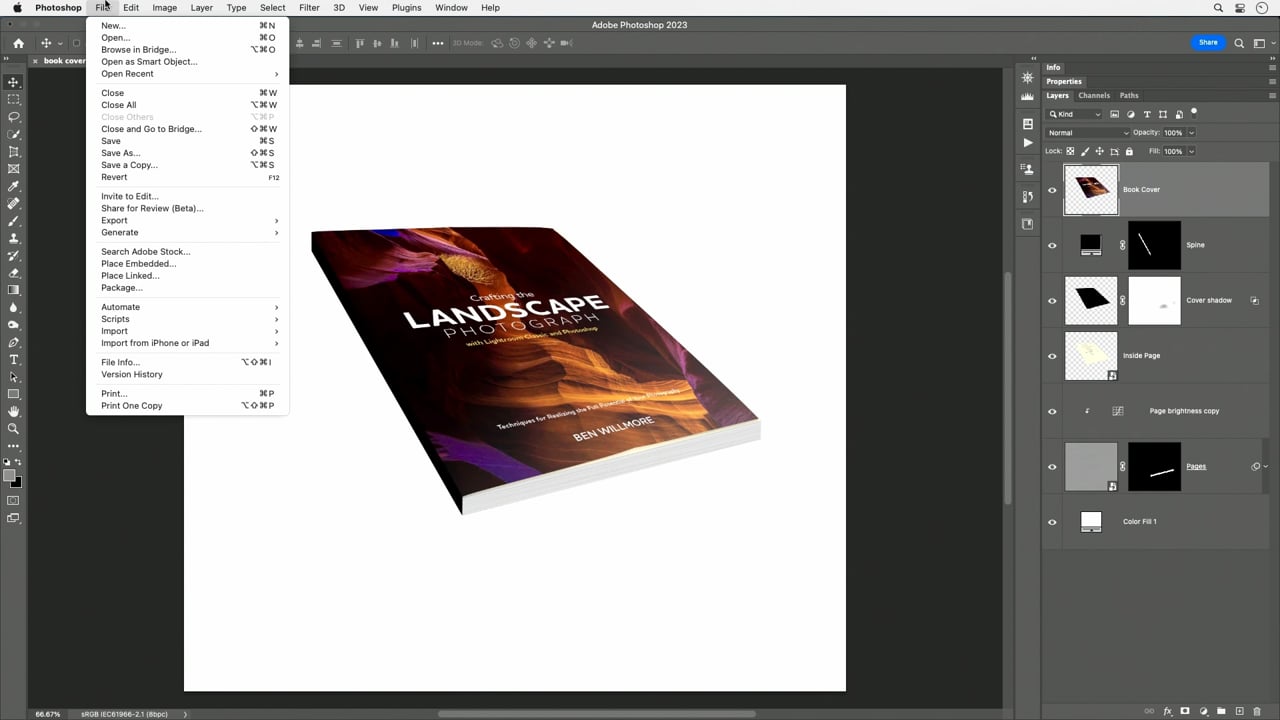Filter layers by type layers icon
The image size is (1280, 720).
[x=1147, y=114]
